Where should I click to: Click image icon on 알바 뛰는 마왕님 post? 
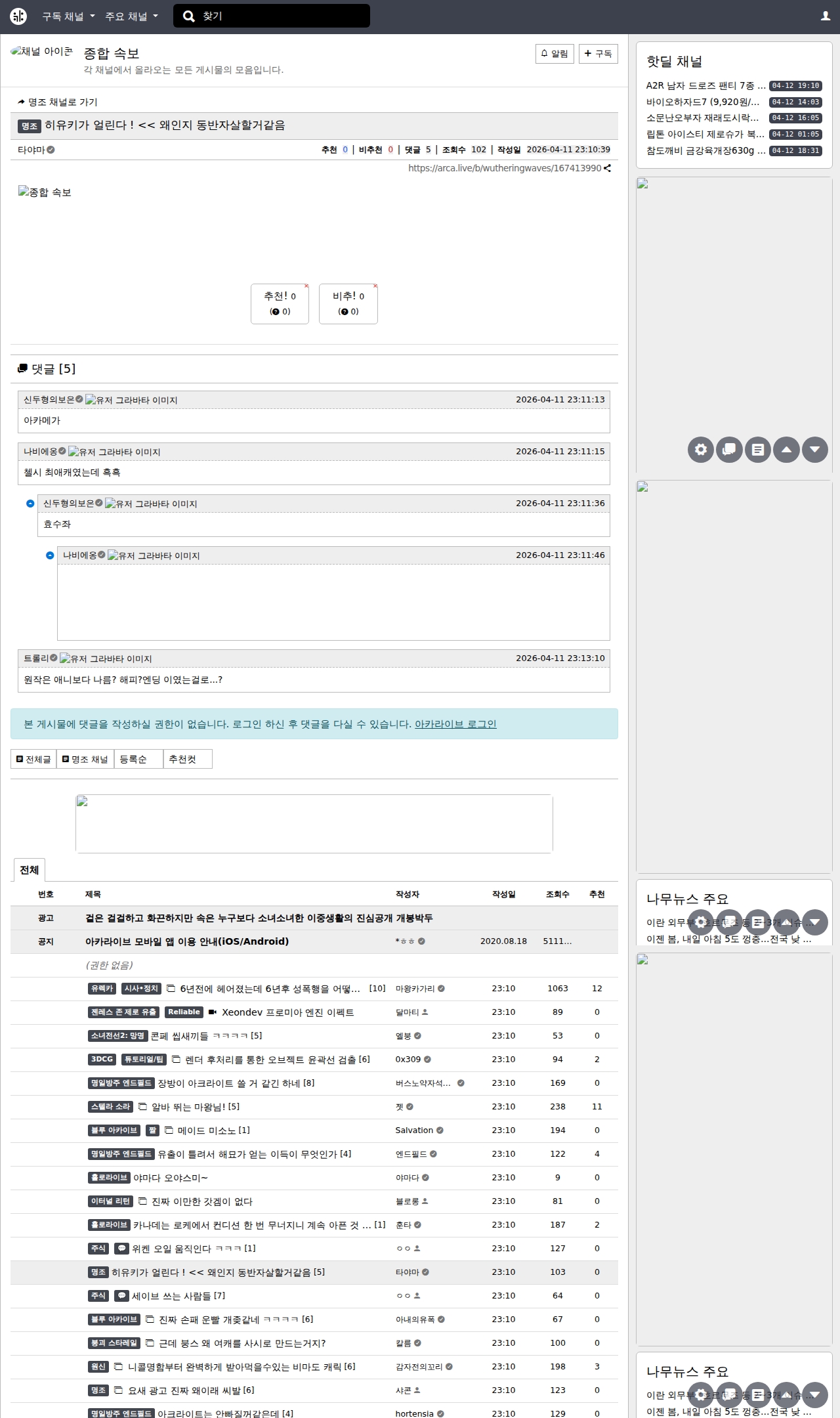[x=142, y=1107]
